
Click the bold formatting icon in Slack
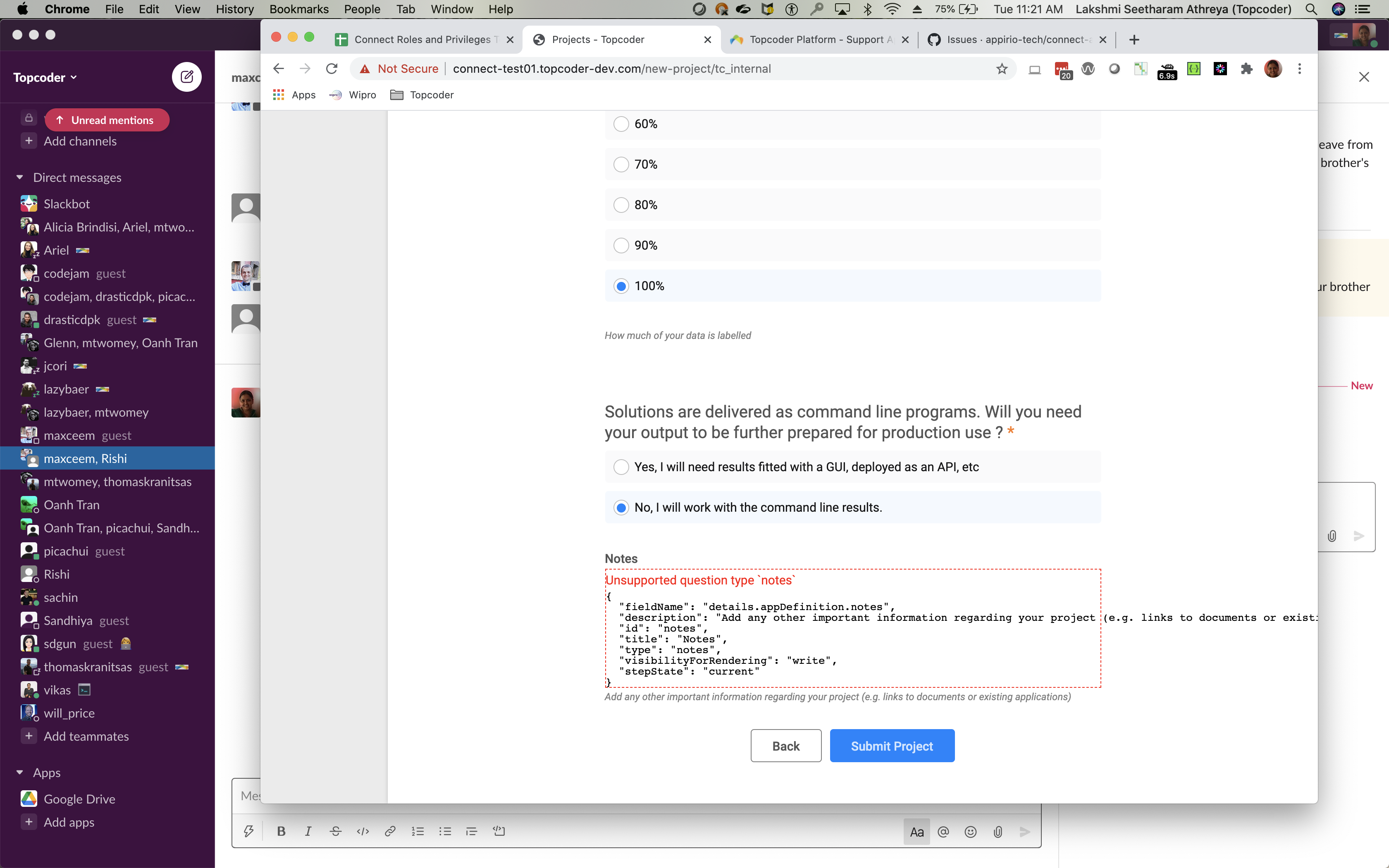pos(281,831)
